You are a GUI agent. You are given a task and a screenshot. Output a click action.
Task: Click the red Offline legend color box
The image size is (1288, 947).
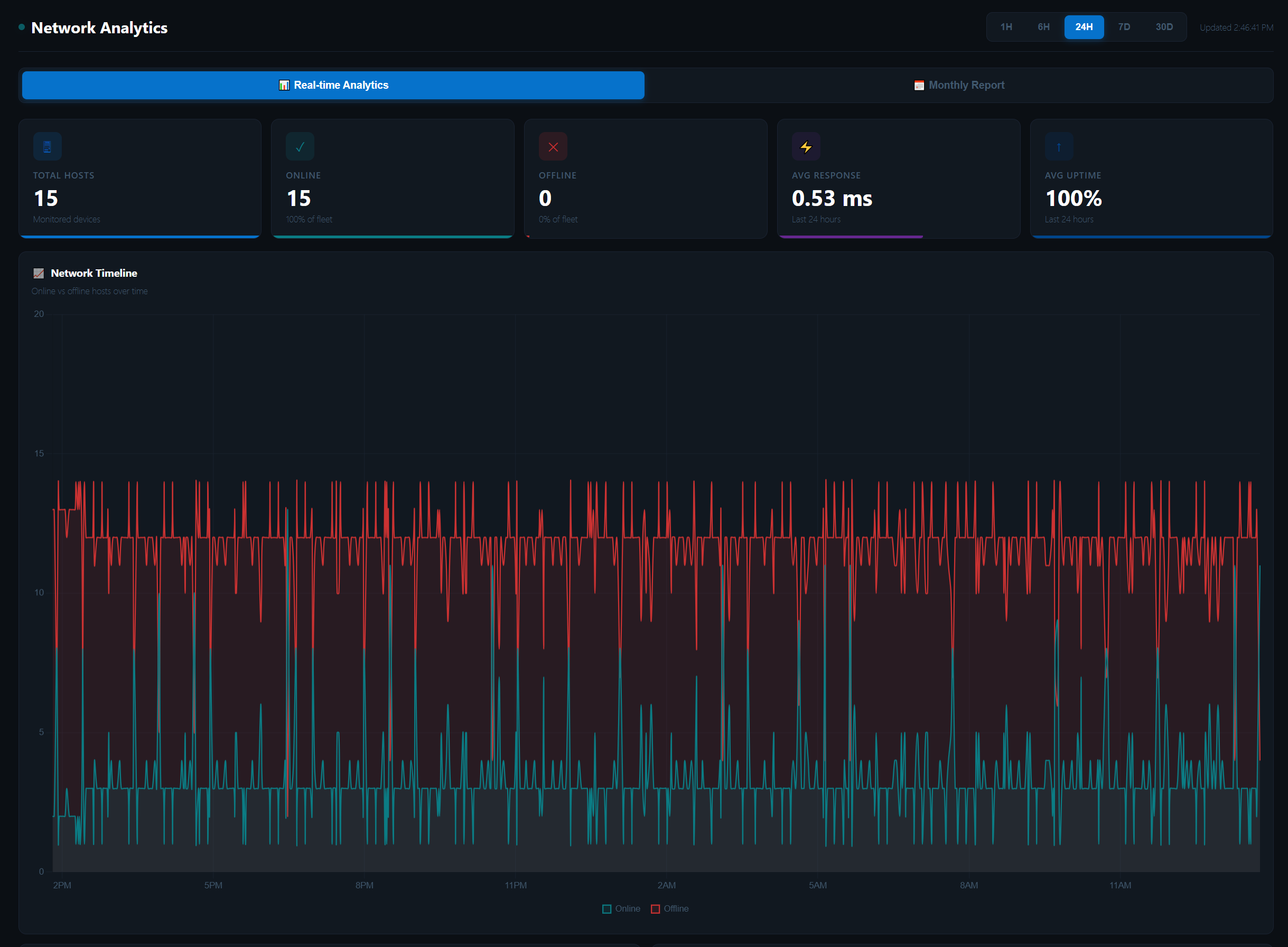(656, 909)
